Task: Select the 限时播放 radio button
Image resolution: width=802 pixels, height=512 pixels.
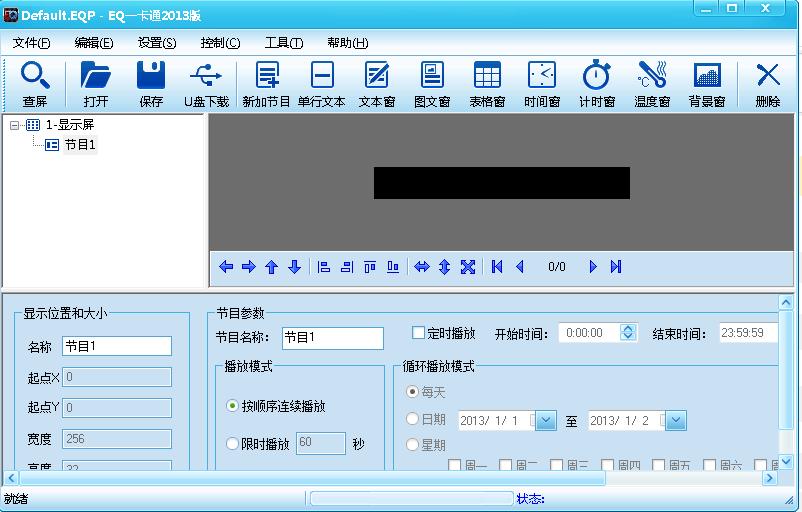Action: click(233, 443)
